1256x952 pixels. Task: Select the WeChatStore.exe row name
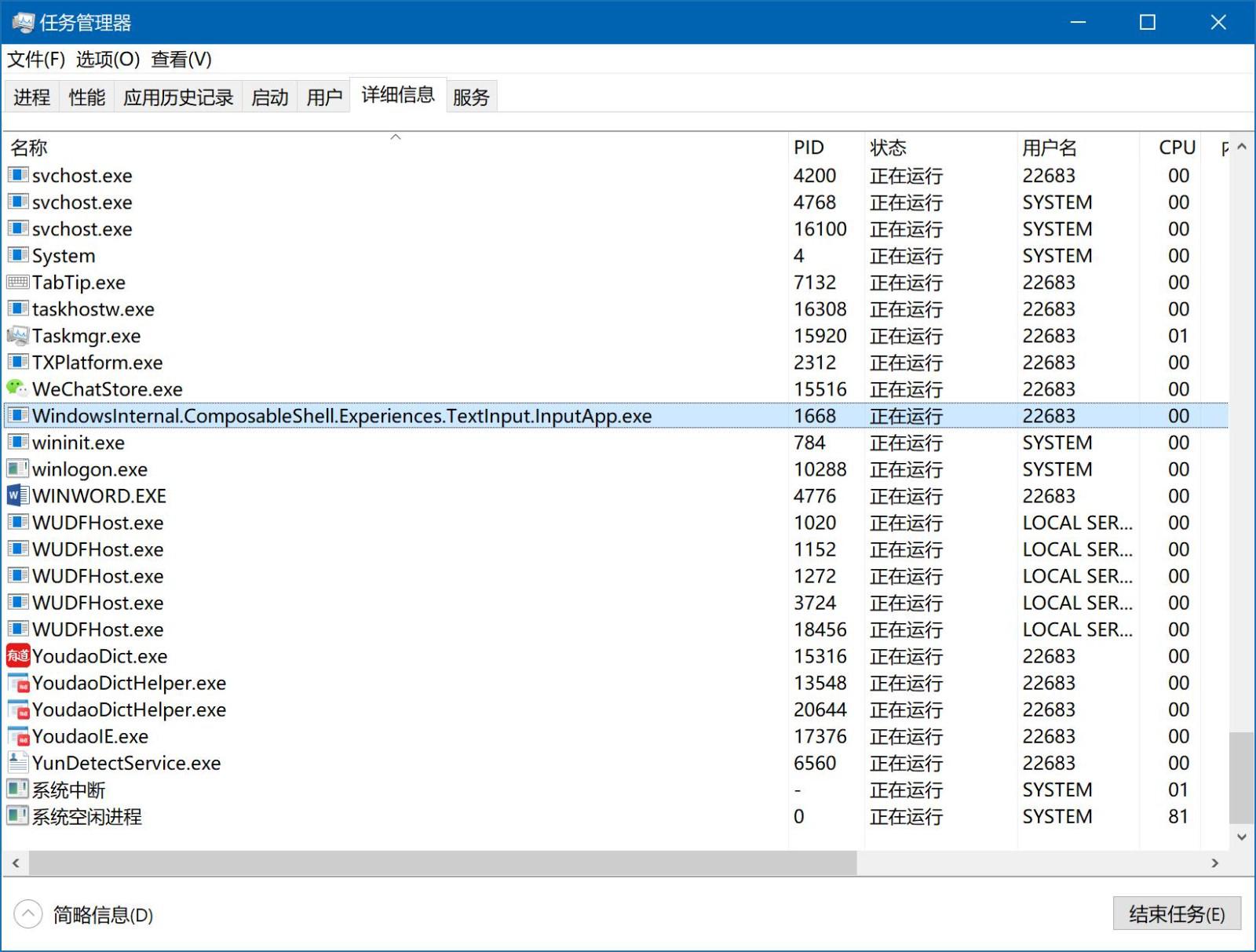(x=108, y=389)
